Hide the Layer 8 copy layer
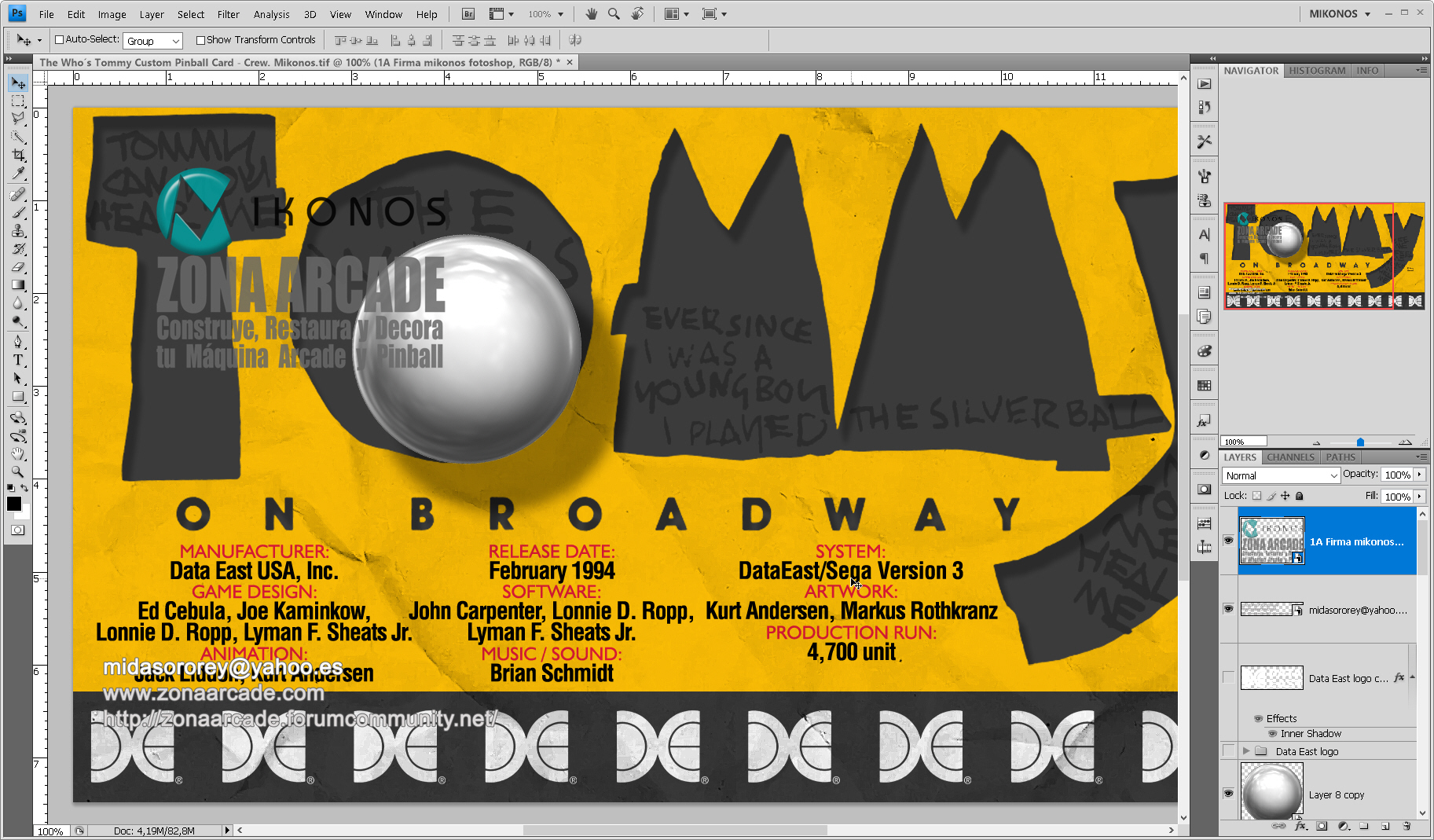 pos(1228,794)
